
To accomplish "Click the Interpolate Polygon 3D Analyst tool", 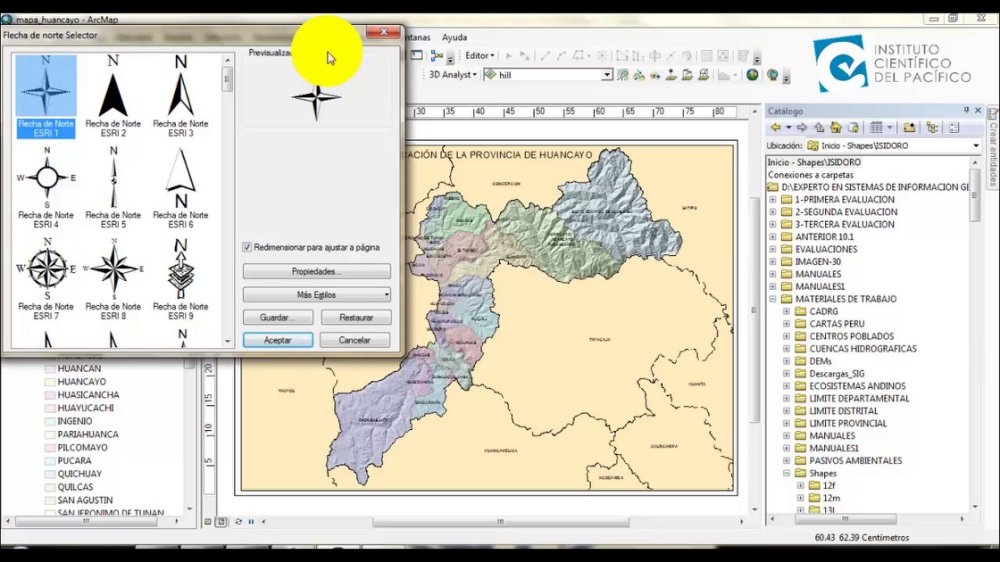I will 703,75.
